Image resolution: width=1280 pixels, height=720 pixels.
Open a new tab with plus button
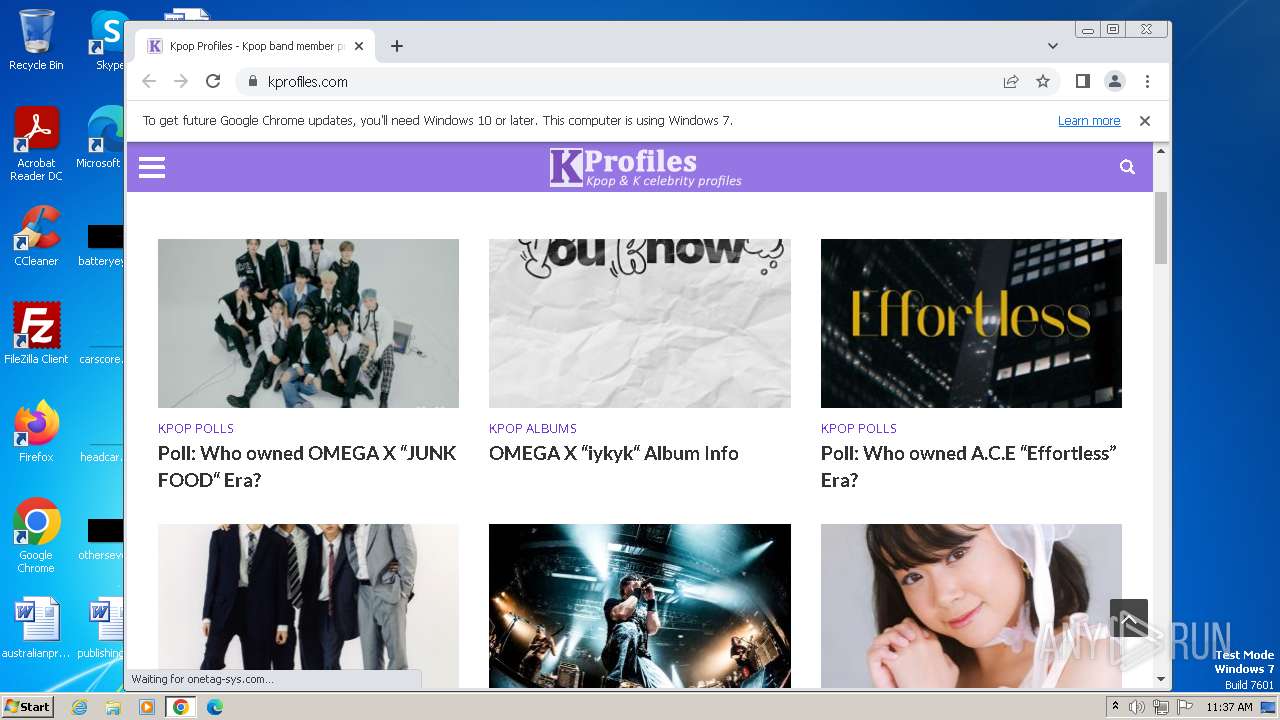tap(397, 46)
